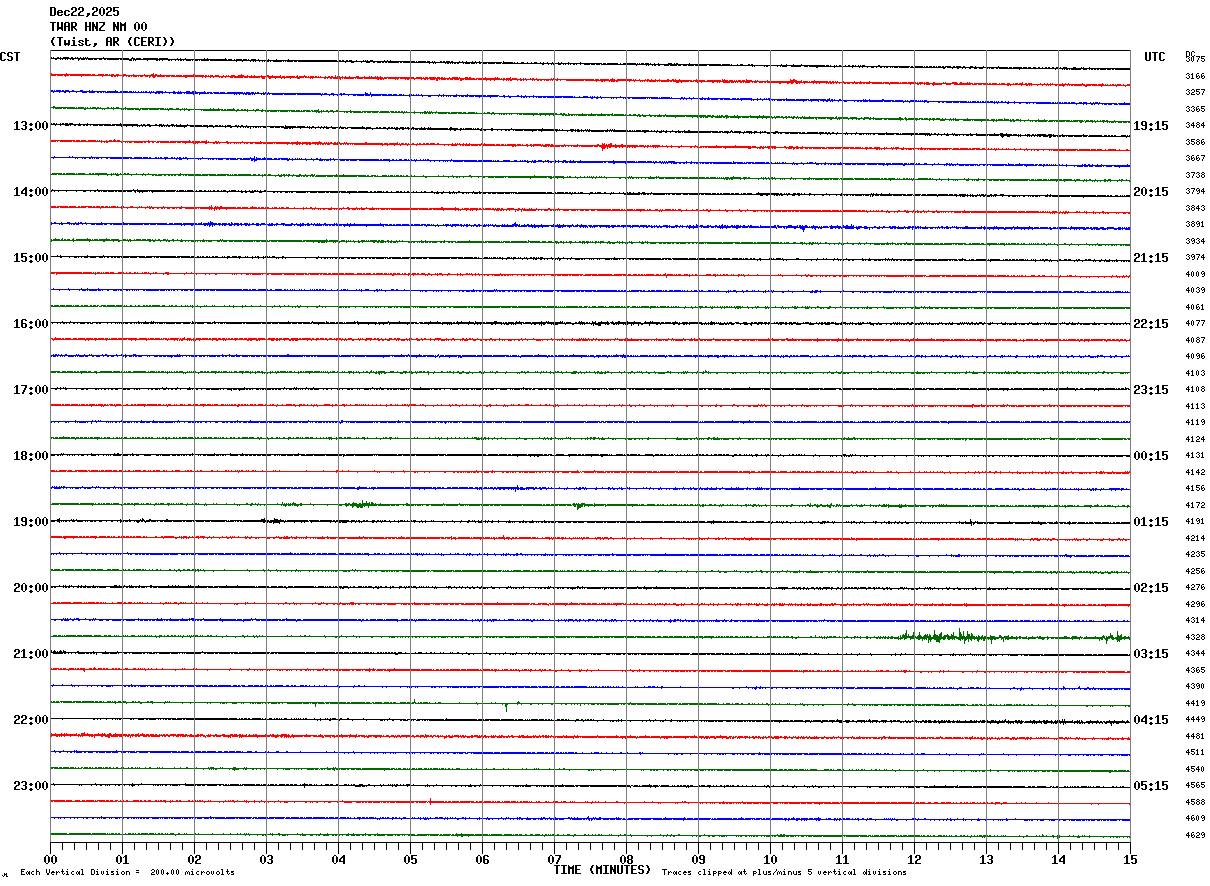Select the 13:00 CST time label
Viewport: 1210px width, 886px height.
[31, 126]
